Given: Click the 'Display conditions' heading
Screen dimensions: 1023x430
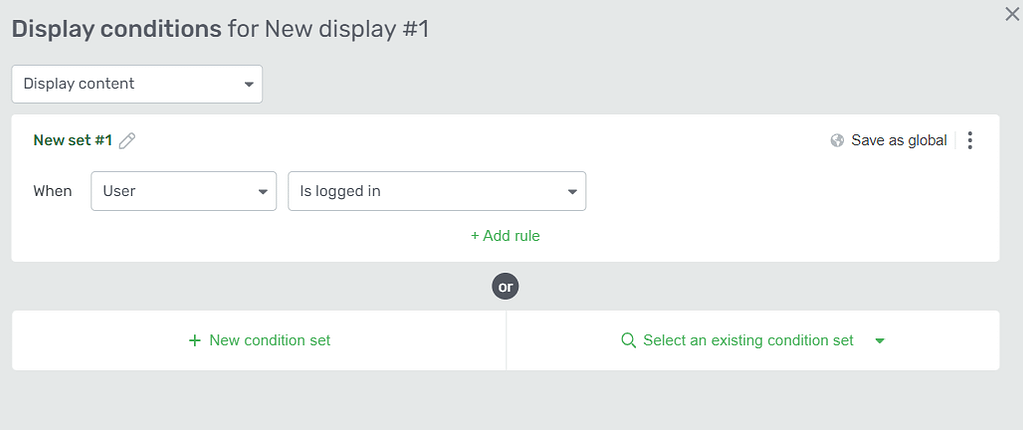Looking at the screenshot, I should coord(116,29).
